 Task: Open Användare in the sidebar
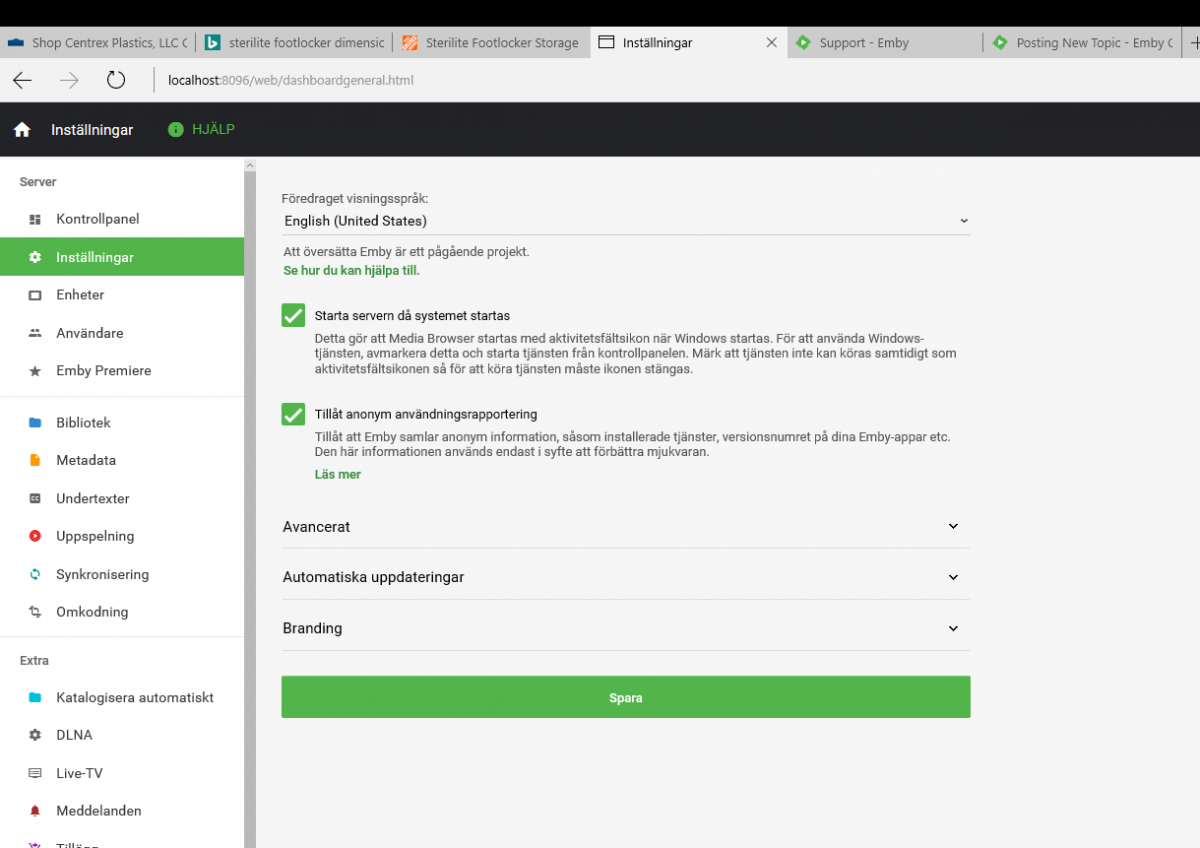tap(122, 333)
